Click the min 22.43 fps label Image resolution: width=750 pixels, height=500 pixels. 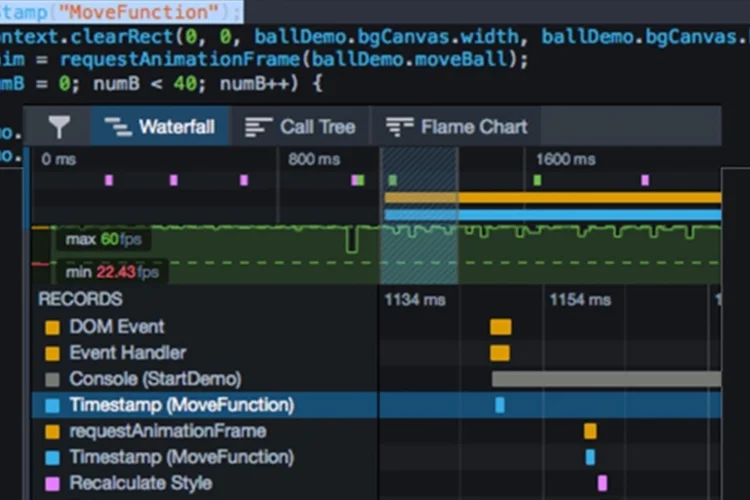(112, 272)
